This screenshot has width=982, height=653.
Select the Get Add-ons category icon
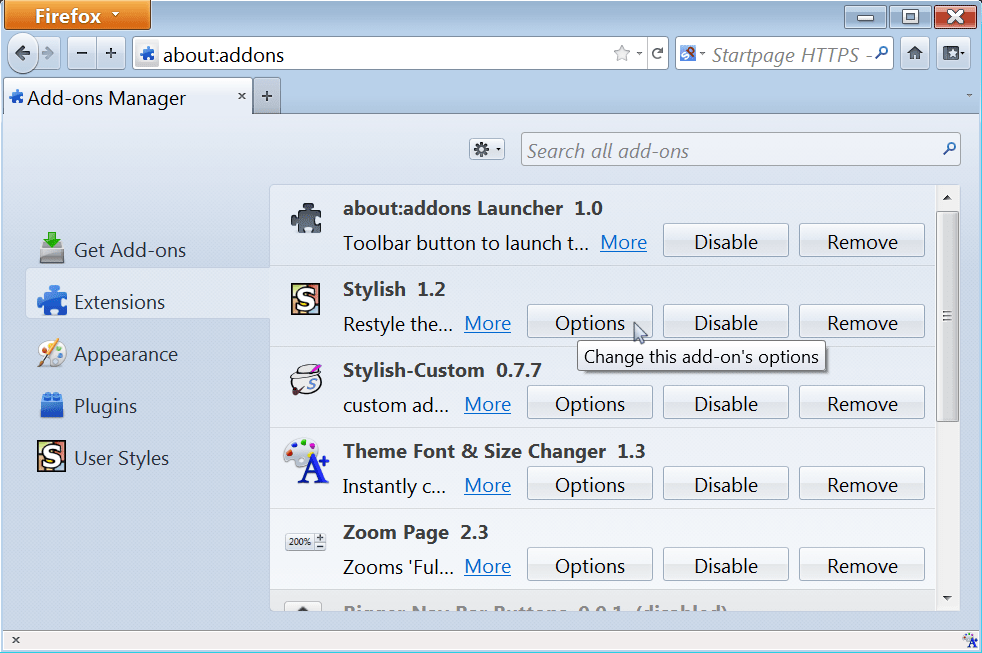pos(52,249)
